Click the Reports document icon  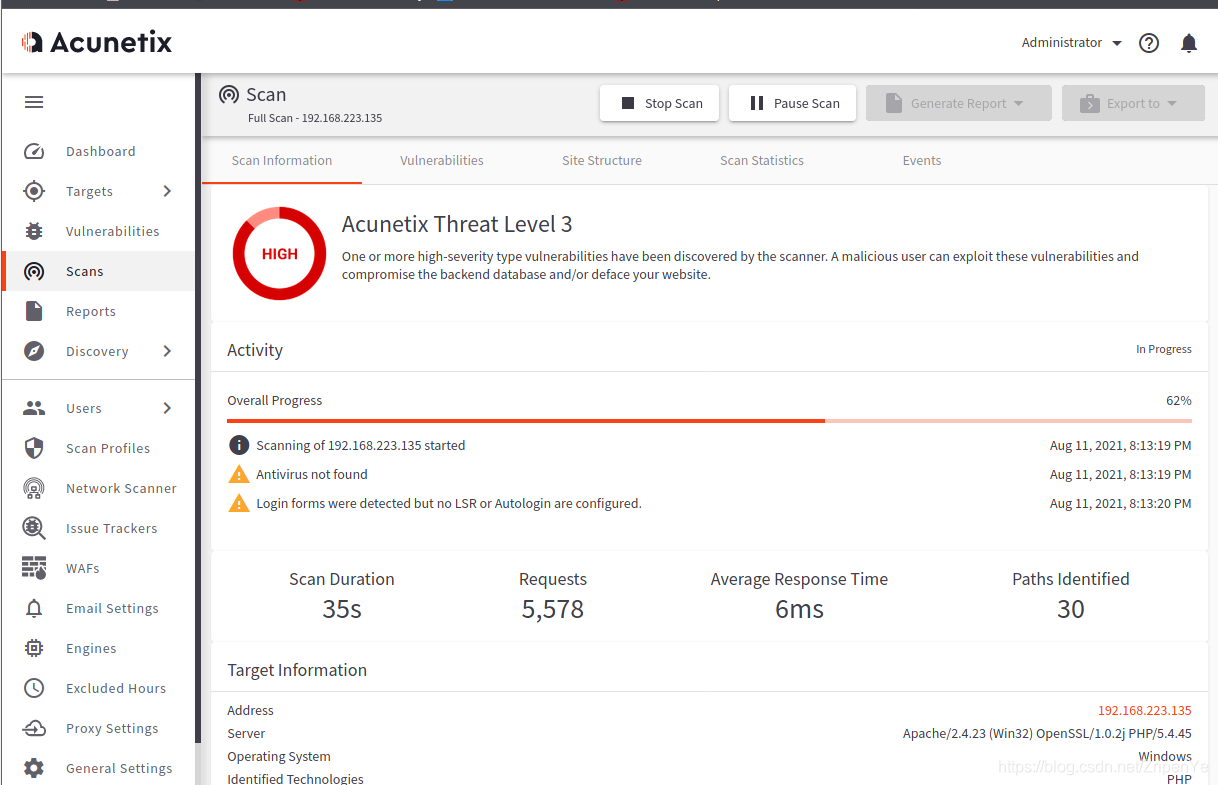(34, 311)
